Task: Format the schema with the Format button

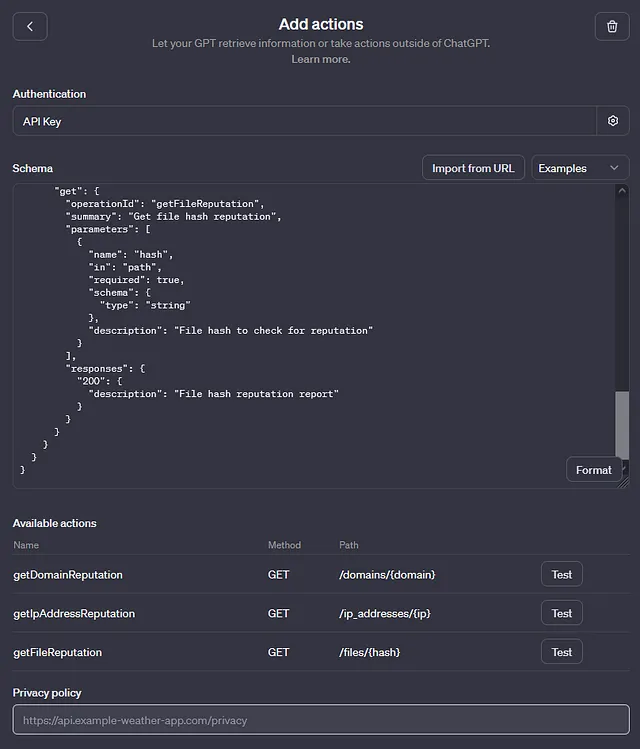Action: pyautogui.click(x=594, y=470)
